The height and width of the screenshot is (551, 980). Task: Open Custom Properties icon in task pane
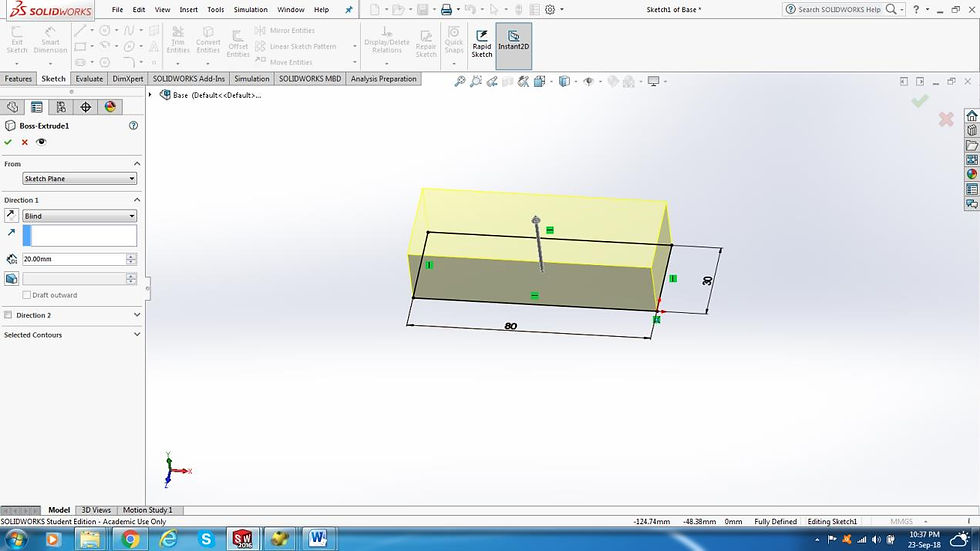pos(972,189)
